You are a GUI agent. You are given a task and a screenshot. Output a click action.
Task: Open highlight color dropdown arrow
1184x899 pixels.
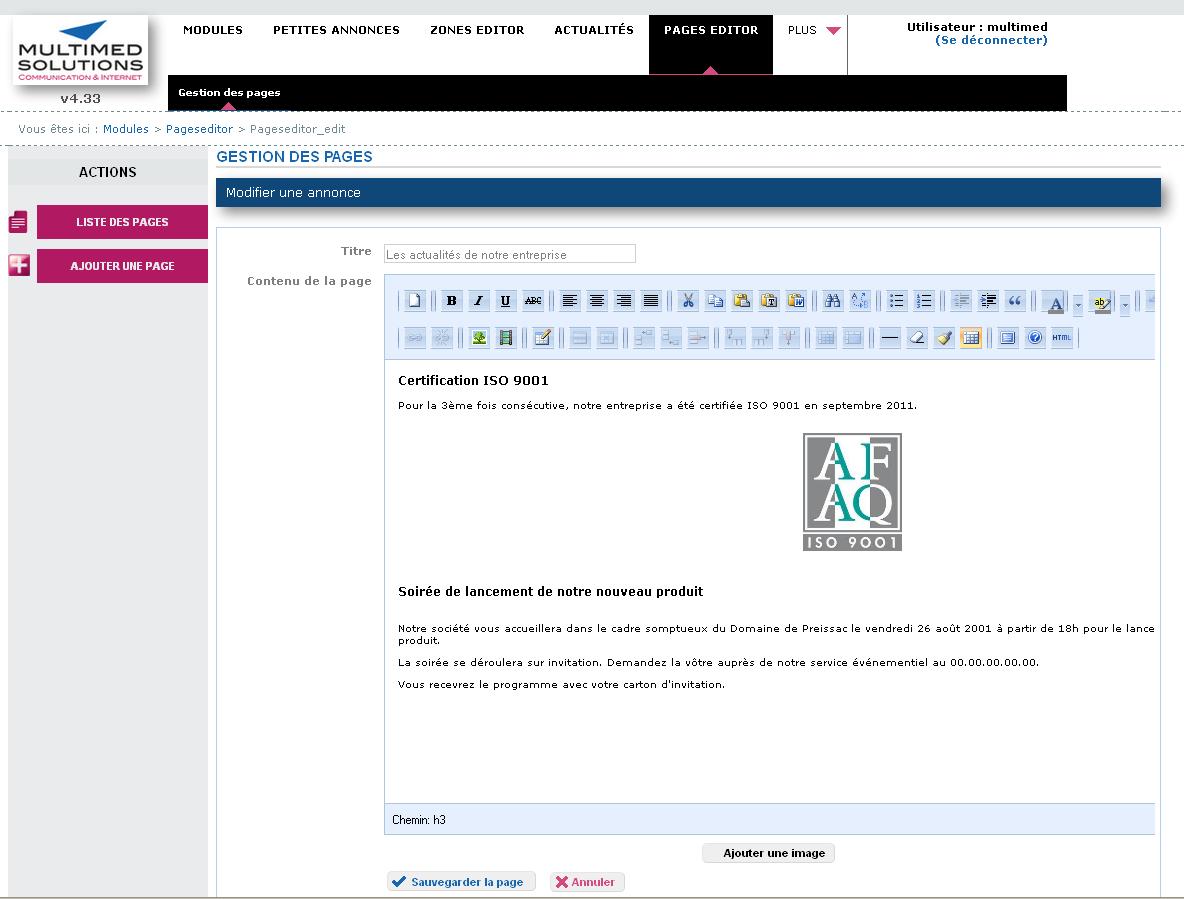[x=1125, y=304]
